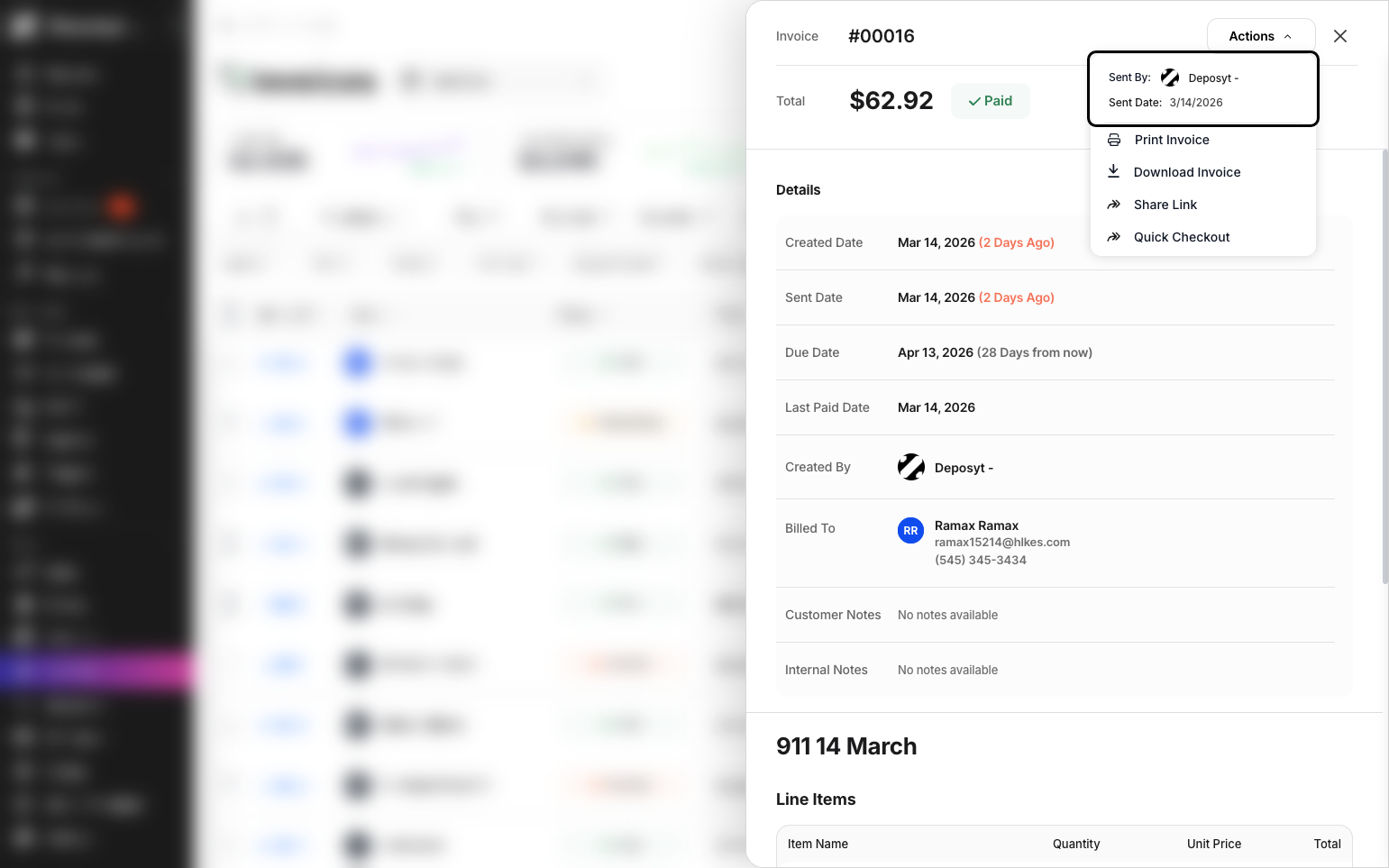This screenshot has width=1389, height=868.
Task: Select Print Invoice menu entry
Action: (1203, 140)
